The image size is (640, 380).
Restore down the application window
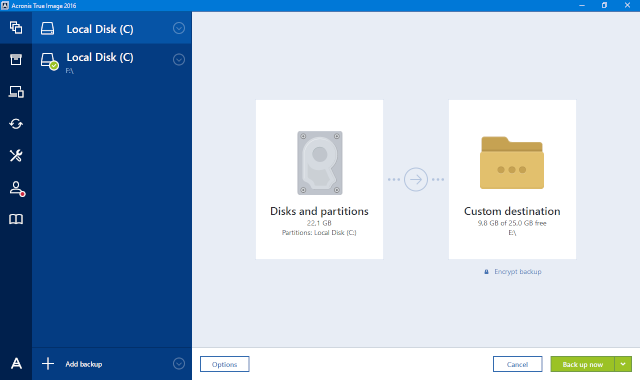coord(604,5)
